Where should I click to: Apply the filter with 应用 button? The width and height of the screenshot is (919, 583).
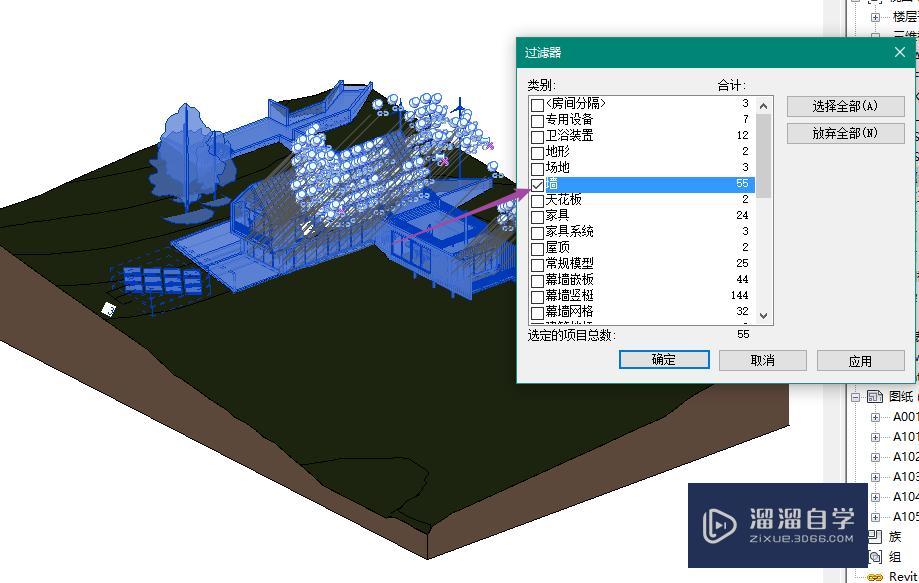point(860,361)
